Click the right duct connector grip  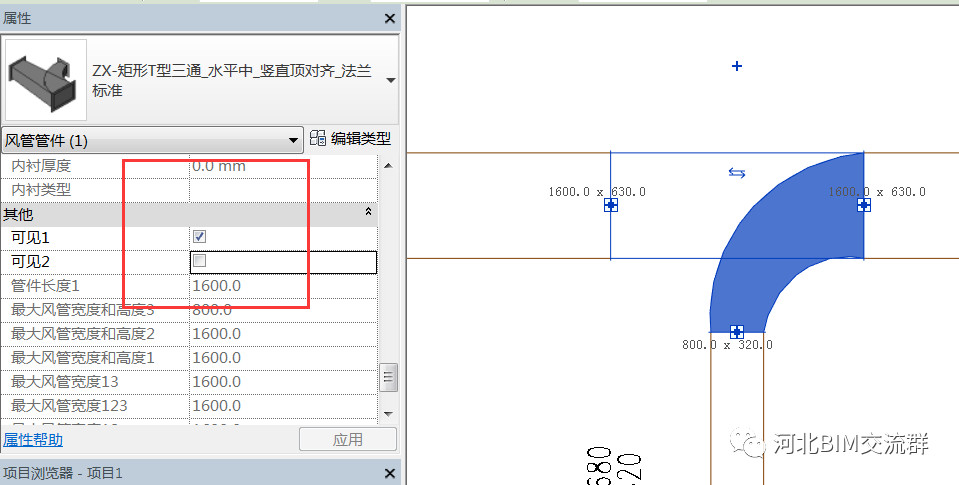point(864,205)
